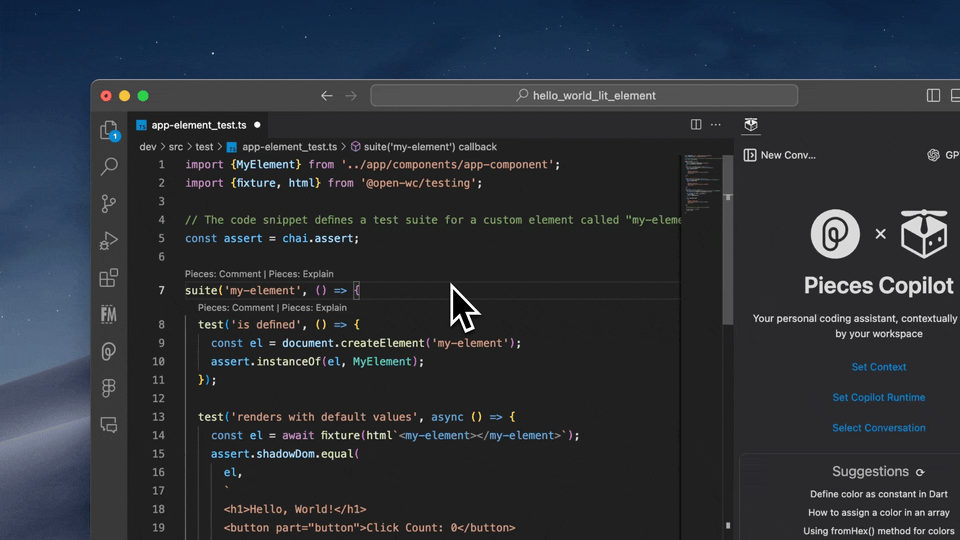Select the app-element_test.ts tab

click(198, 125)
